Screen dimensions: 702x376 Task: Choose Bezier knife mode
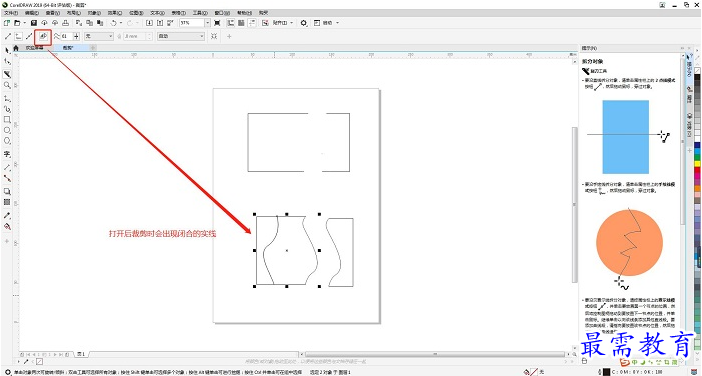point(29,36)
